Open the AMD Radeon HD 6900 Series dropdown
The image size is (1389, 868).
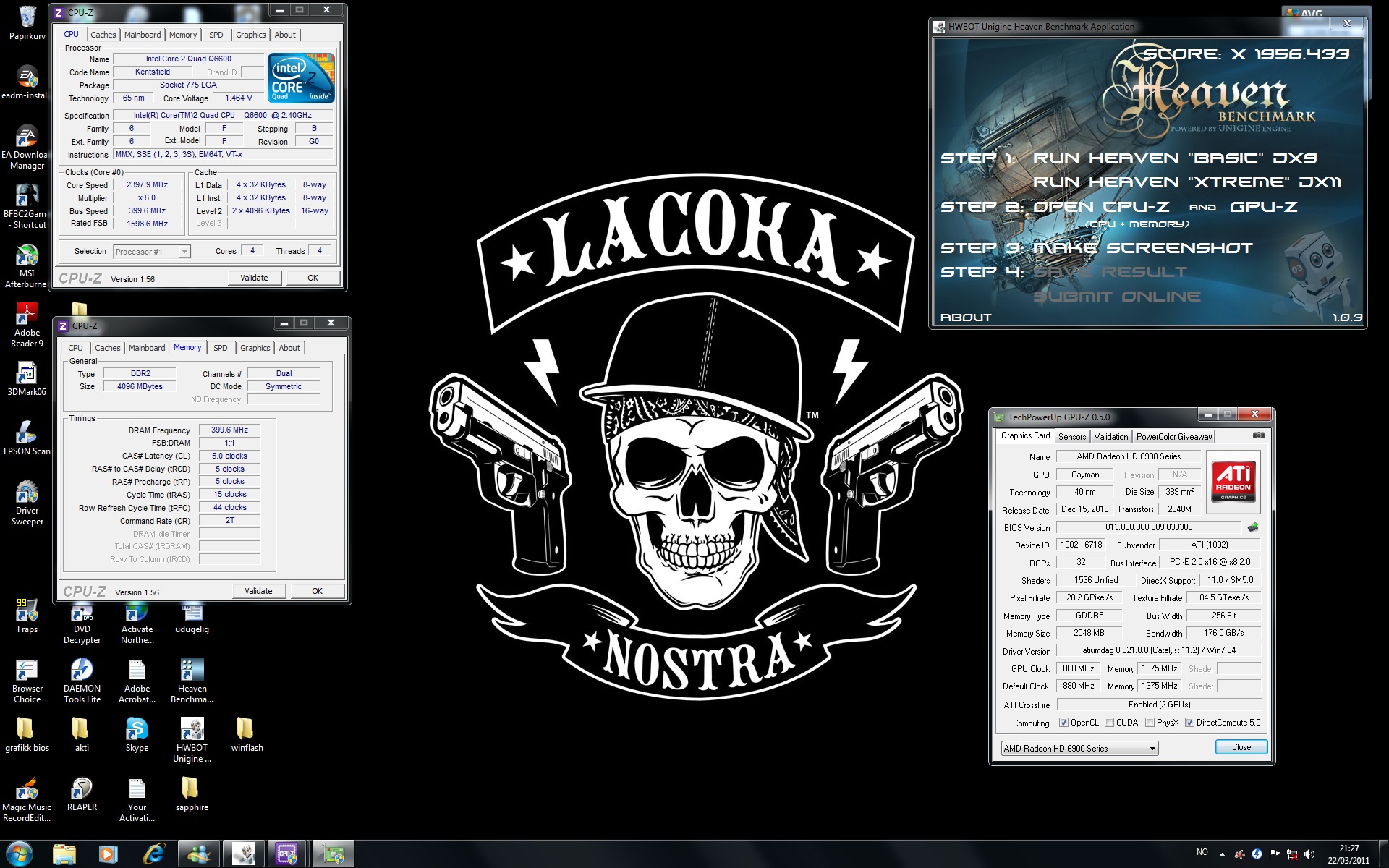[1079, 749]
